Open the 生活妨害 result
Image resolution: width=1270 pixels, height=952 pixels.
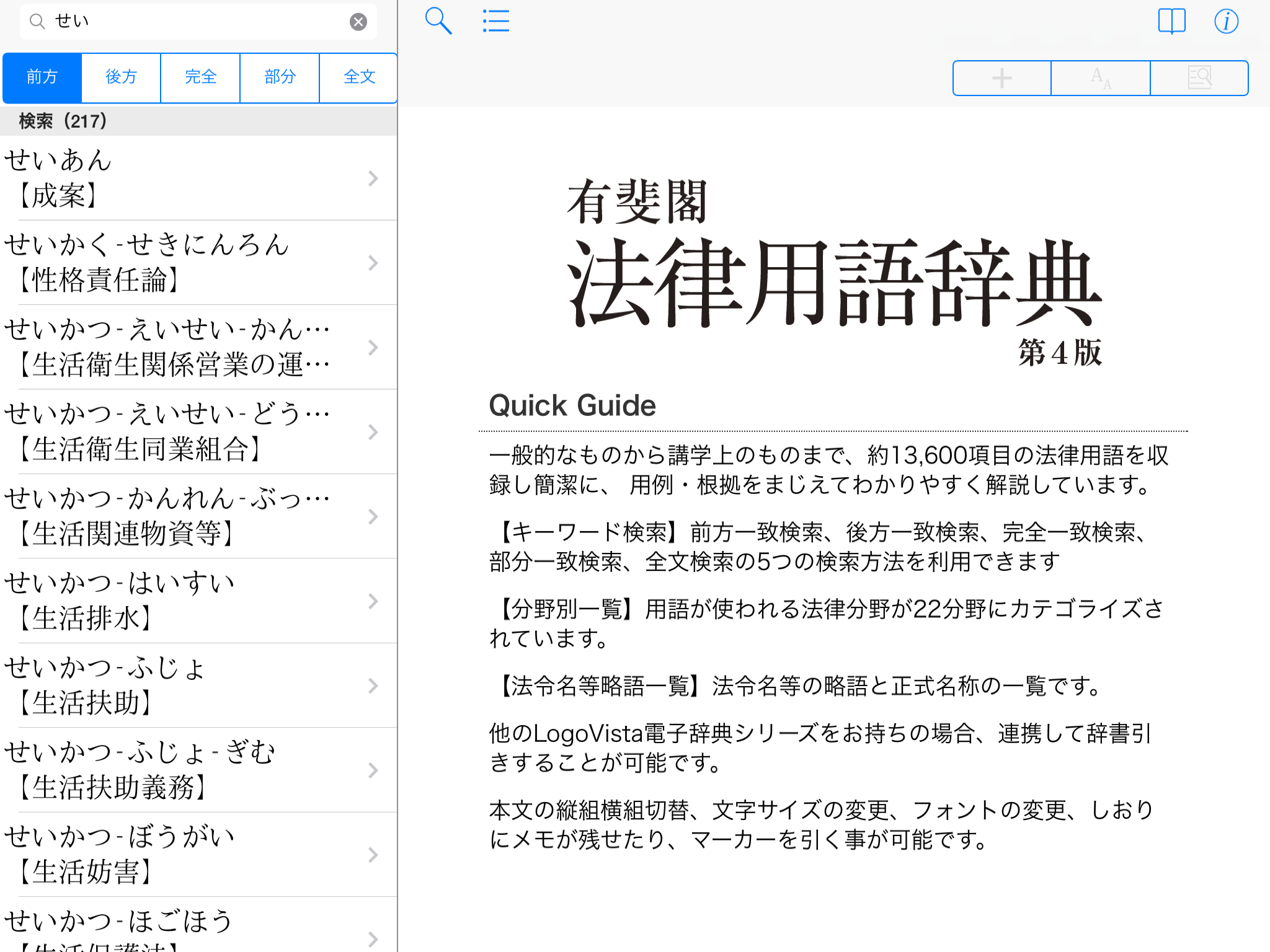(186, 854)
